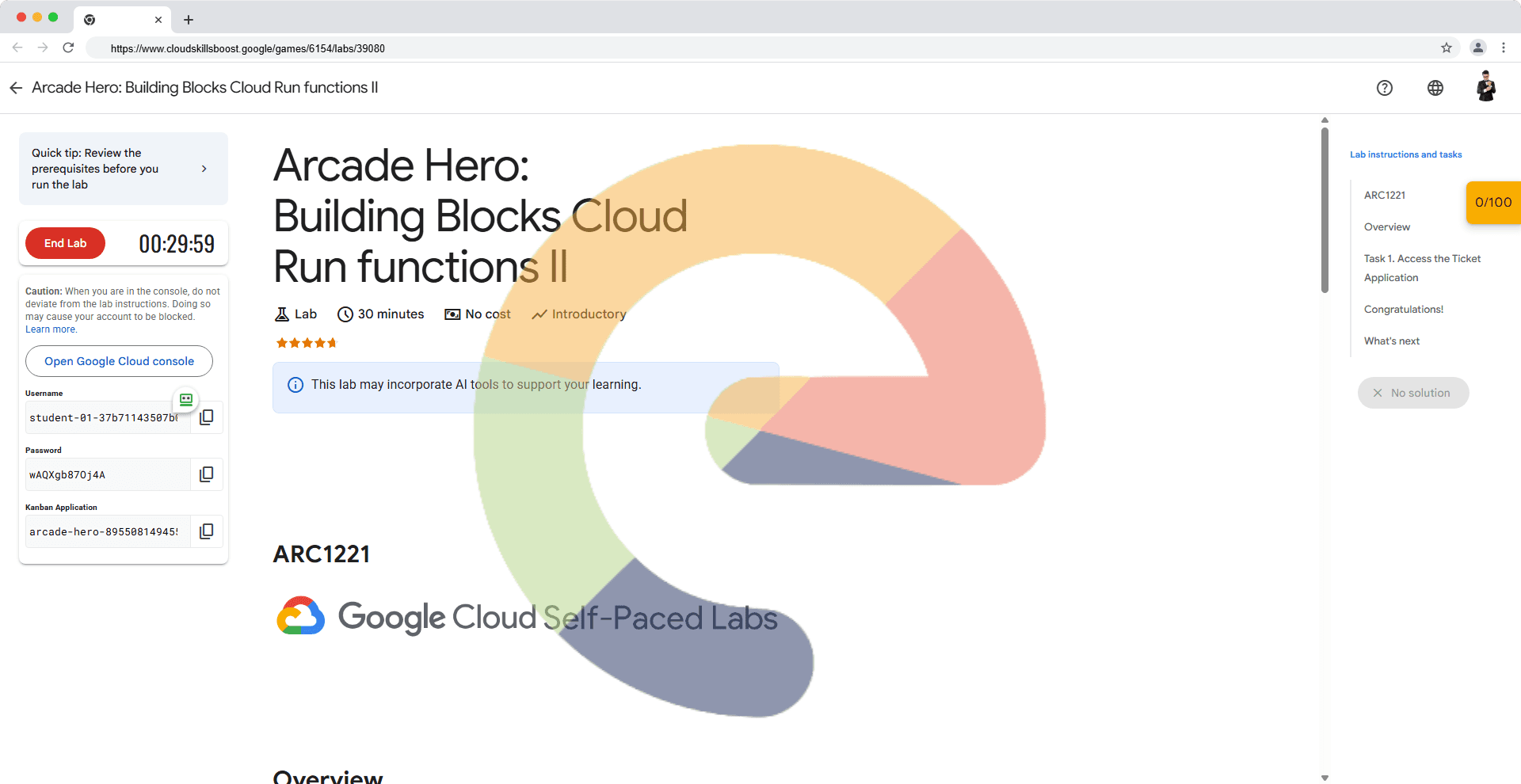Expand the quick tip prerequisites panel

tap(204, 169)
